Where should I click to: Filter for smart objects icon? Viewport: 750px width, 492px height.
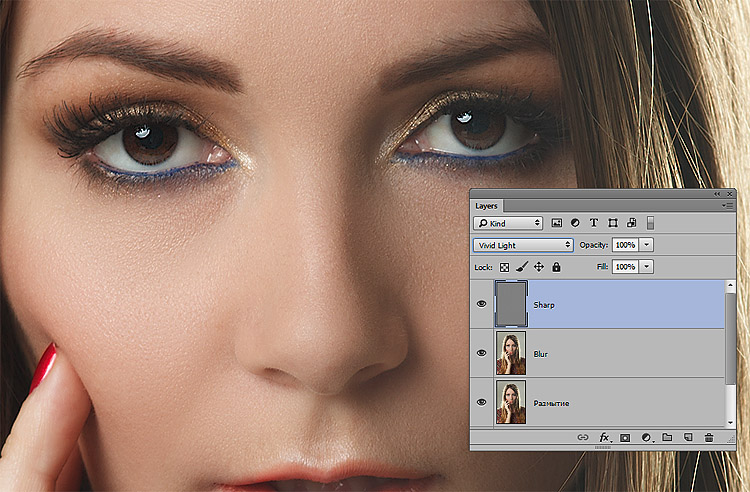(x=631, y=223)
